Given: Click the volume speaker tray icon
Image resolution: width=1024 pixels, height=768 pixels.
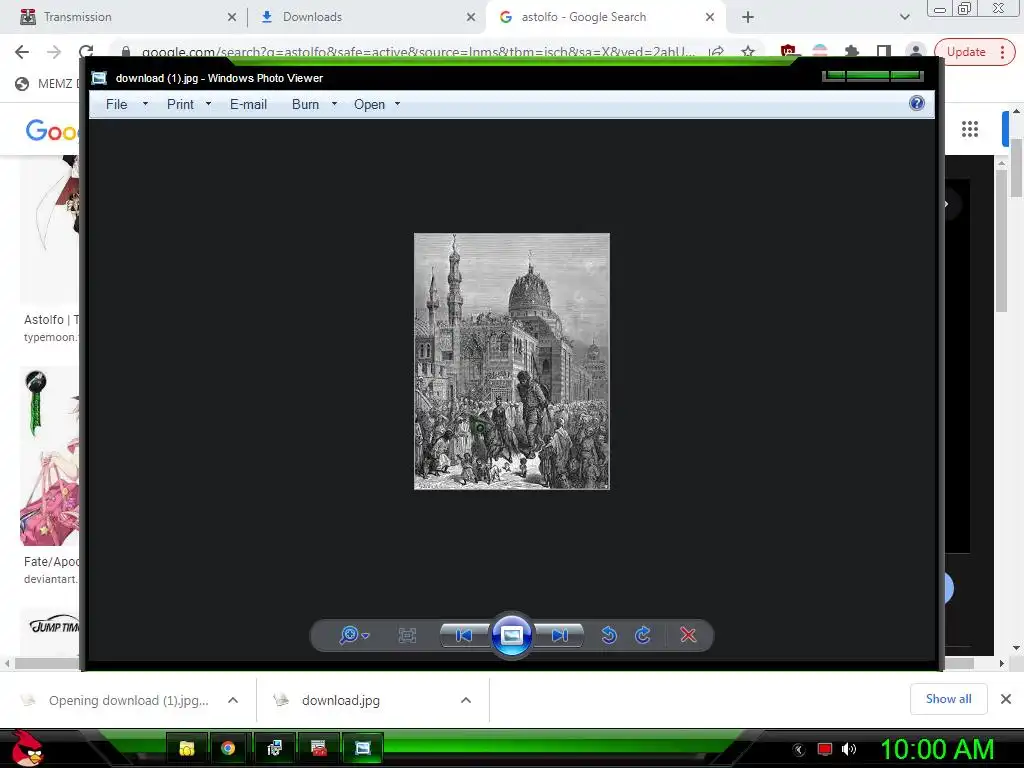Looking at the screenshot, I should [x=848, y=749].
